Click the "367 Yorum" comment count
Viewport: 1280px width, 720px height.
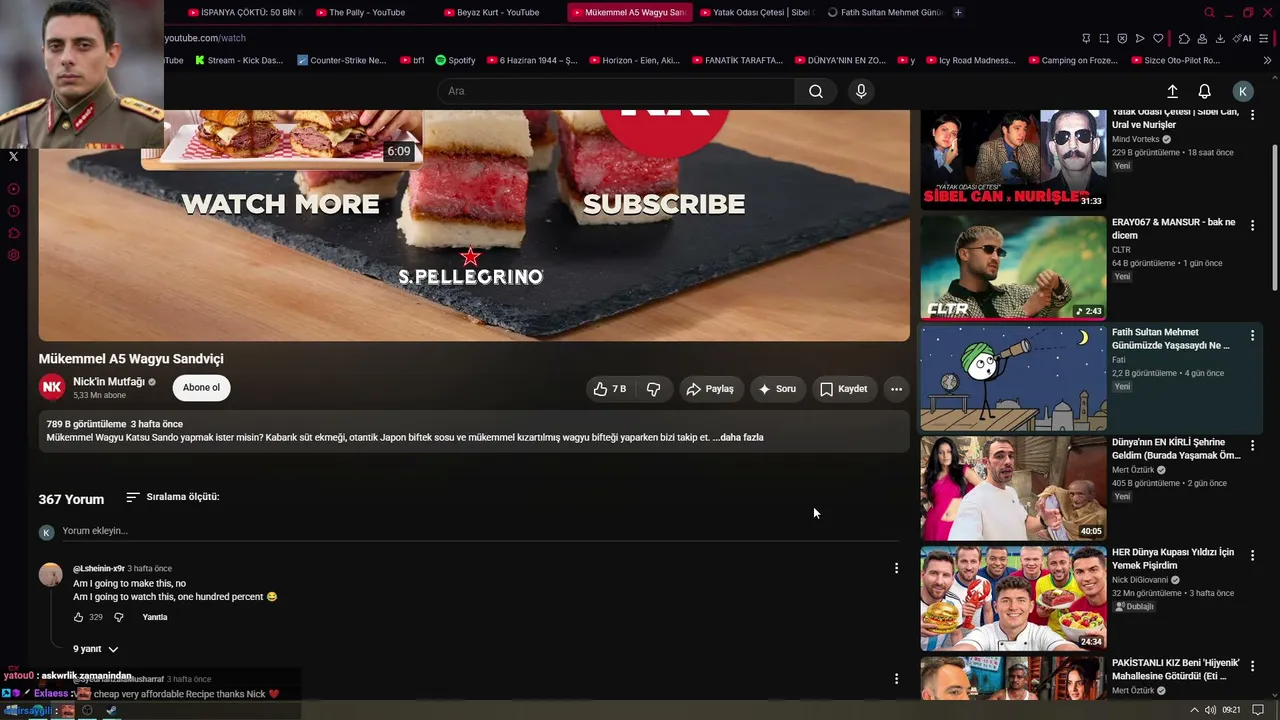click(71, 499)
